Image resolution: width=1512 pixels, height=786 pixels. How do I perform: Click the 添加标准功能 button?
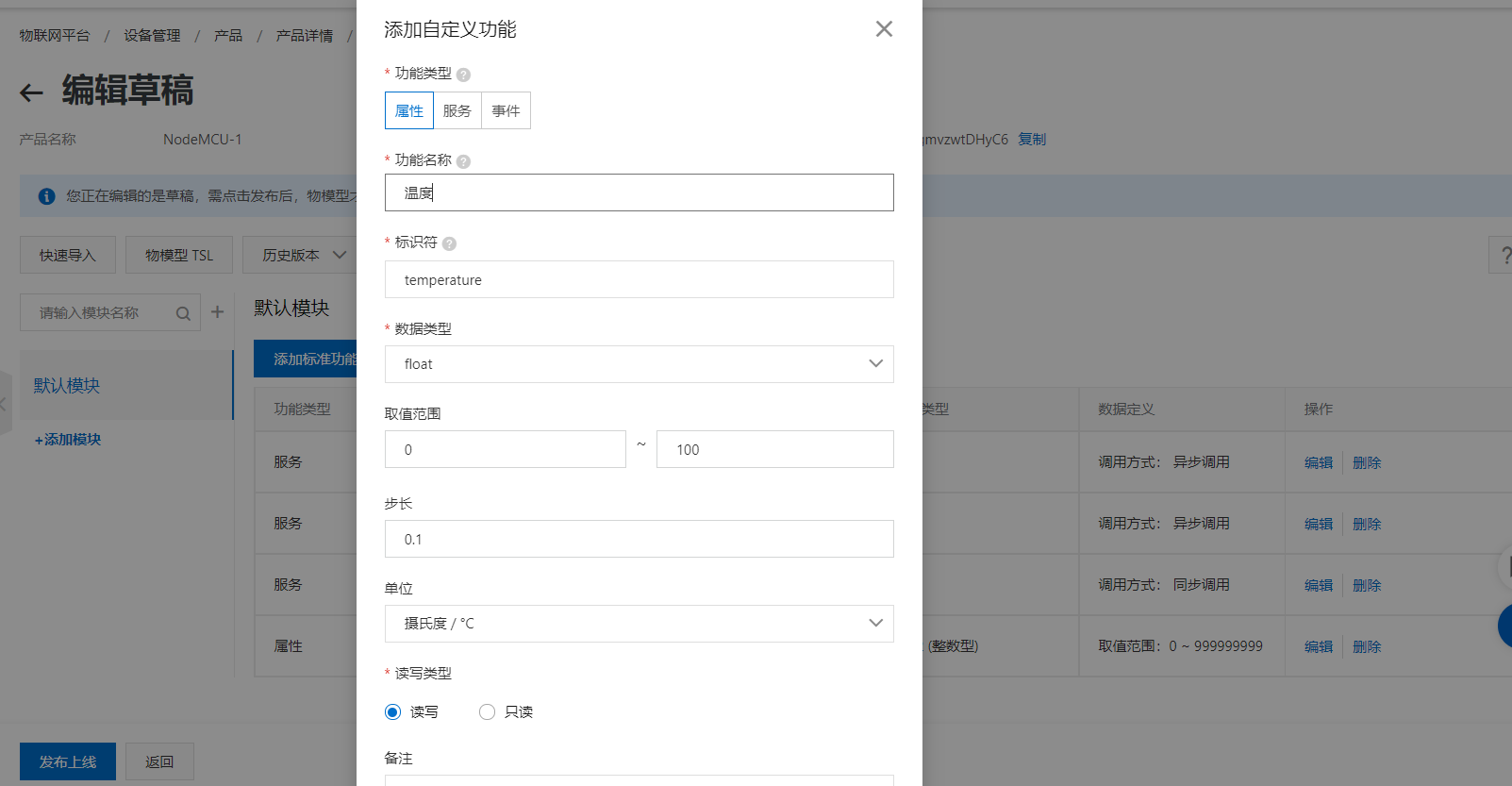(306, 359)
